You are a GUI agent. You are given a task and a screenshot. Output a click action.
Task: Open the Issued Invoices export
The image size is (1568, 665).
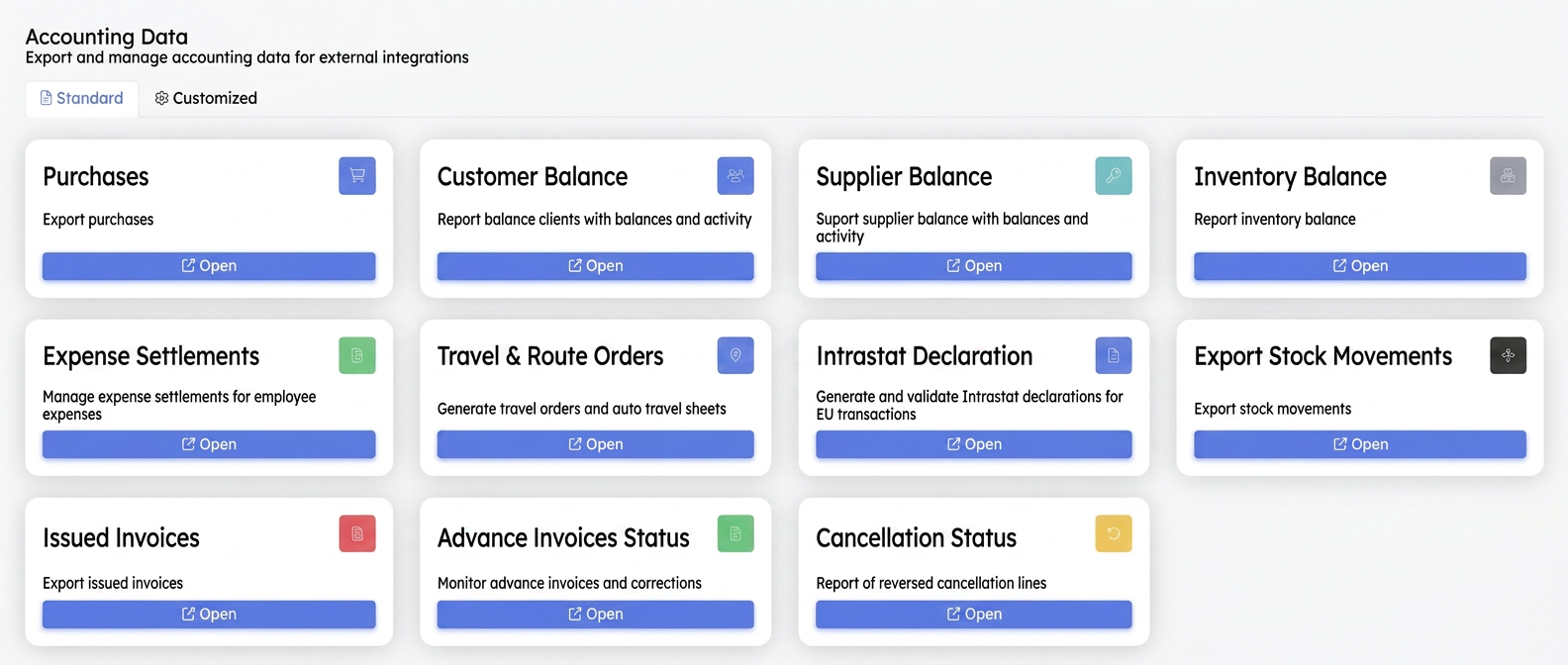tap(209, 615)
